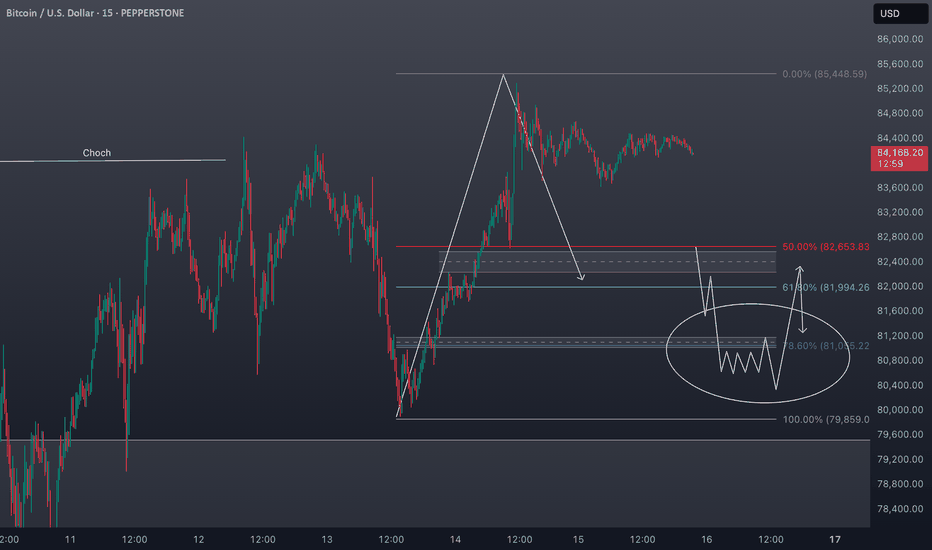This screenshot has width=932, height=550.
Task: Click the 80,800.00 price axis label
Action: (900, 360)
